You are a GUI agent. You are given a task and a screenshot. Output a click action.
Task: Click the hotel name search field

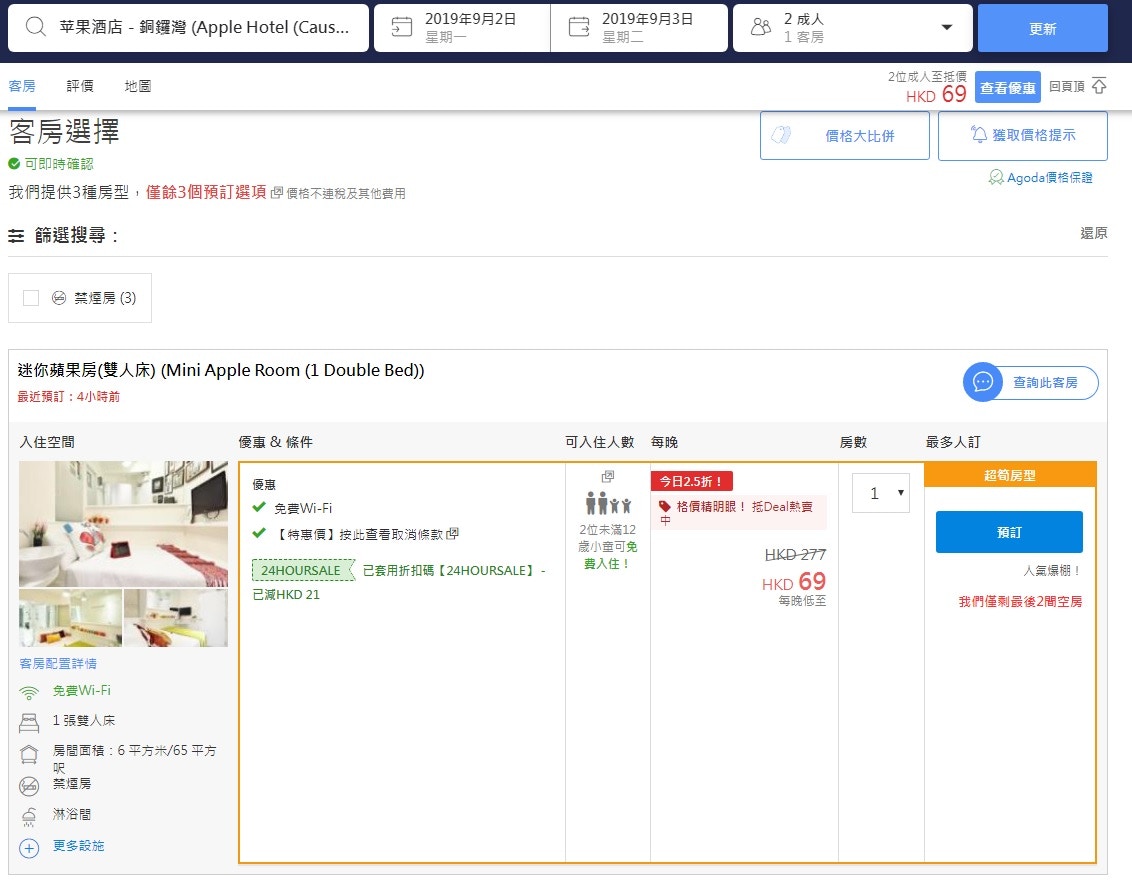[x=188, y=27]
